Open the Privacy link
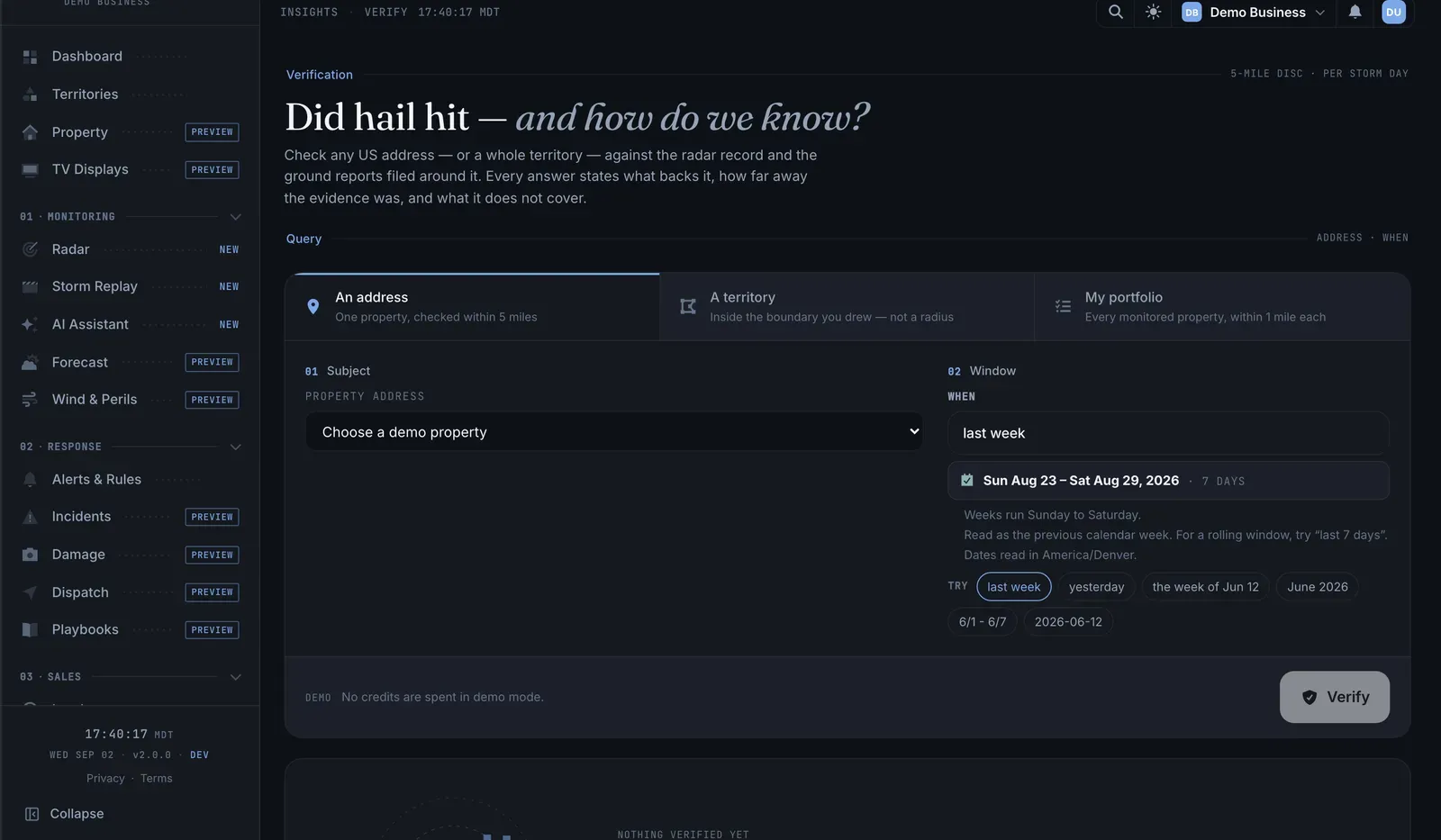 click(105, 779)
